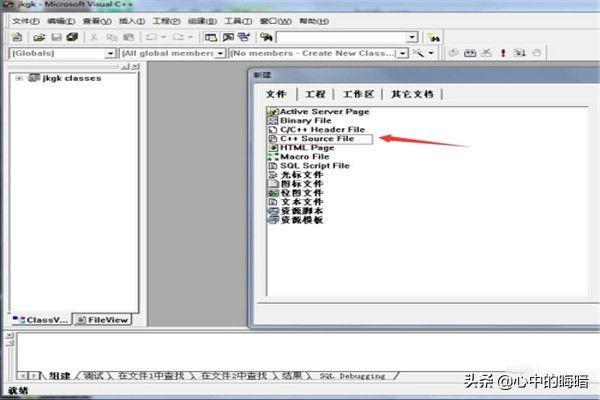This screenshot has height=400, width=600.
Task: Click the Paste toolbar icon
Action: click(x=129, y=37)
